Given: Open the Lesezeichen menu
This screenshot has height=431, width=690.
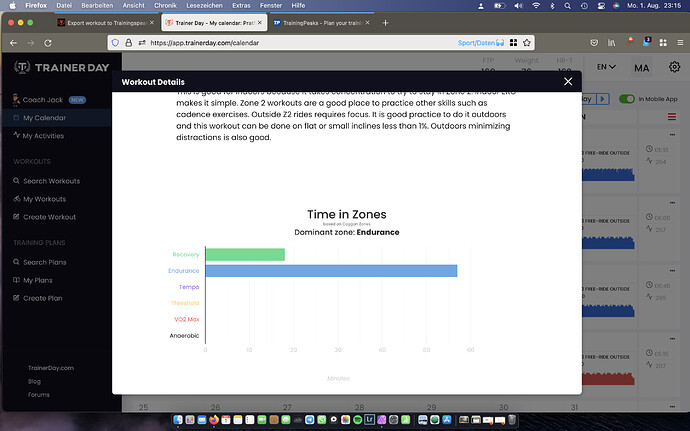Looking at the screenshot, I should (204, 5).
